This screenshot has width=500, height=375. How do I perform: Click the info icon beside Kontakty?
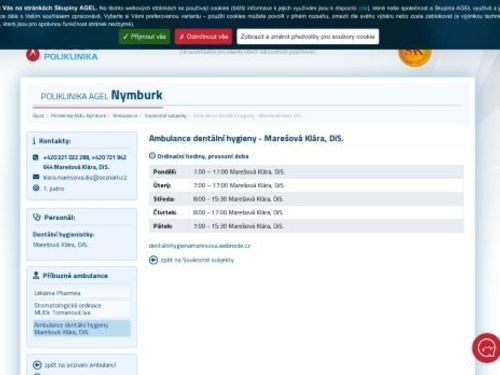coord(34,141)
